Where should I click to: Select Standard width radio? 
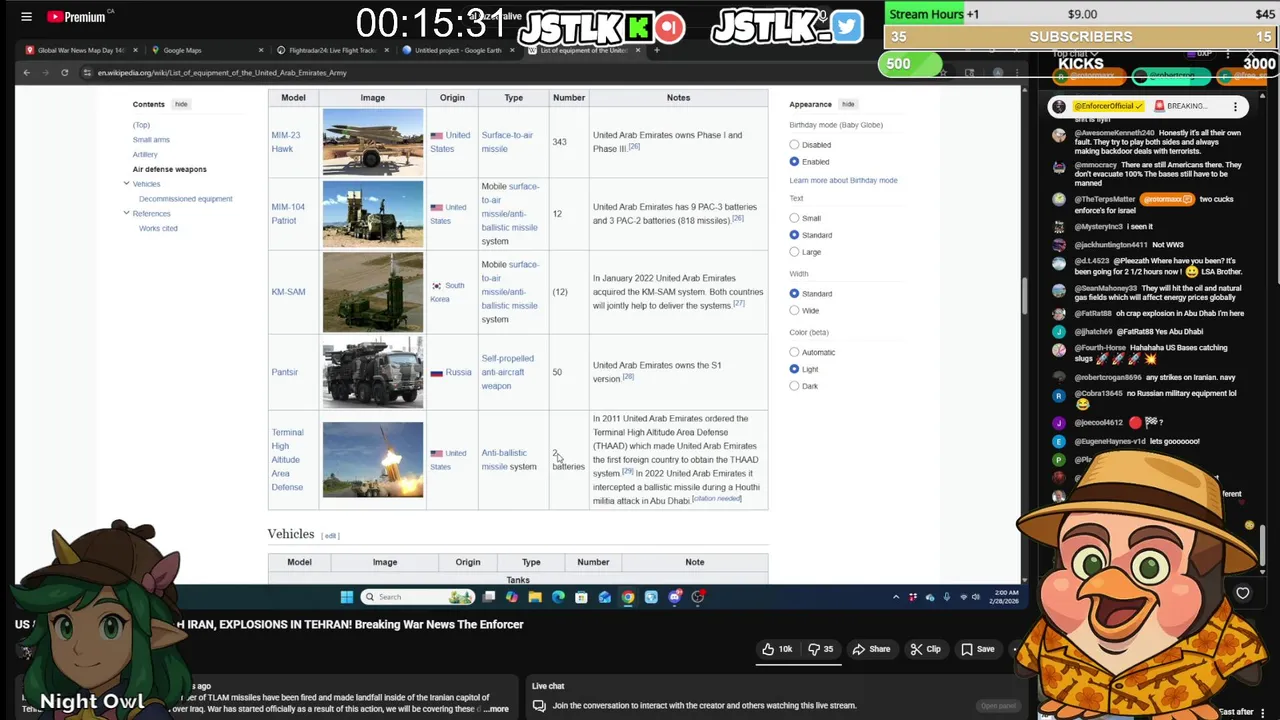(794, 294)
